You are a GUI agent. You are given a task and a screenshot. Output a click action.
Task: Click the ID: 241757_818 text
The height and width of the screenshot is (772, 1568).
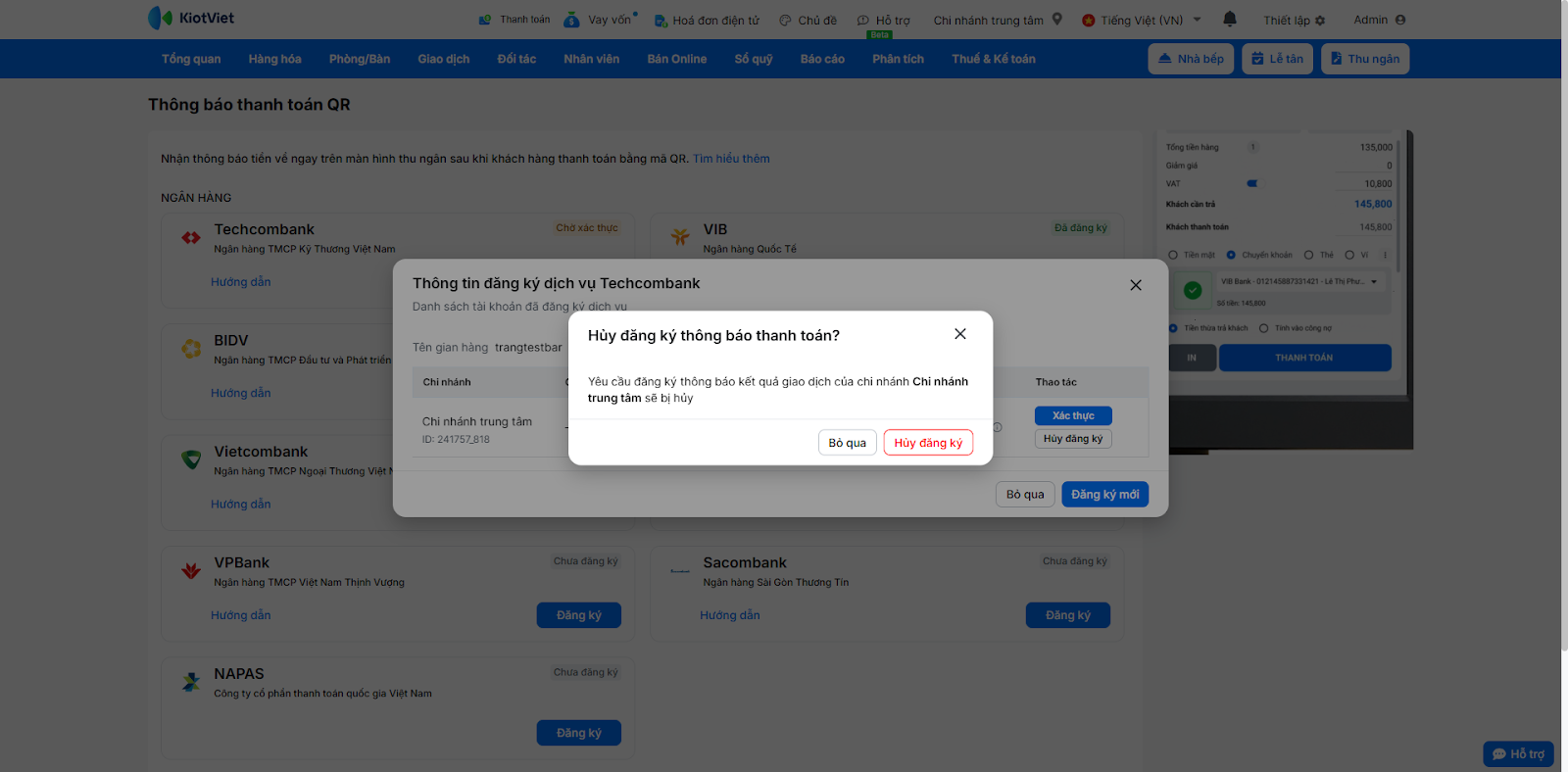click(x=456, y=440)
